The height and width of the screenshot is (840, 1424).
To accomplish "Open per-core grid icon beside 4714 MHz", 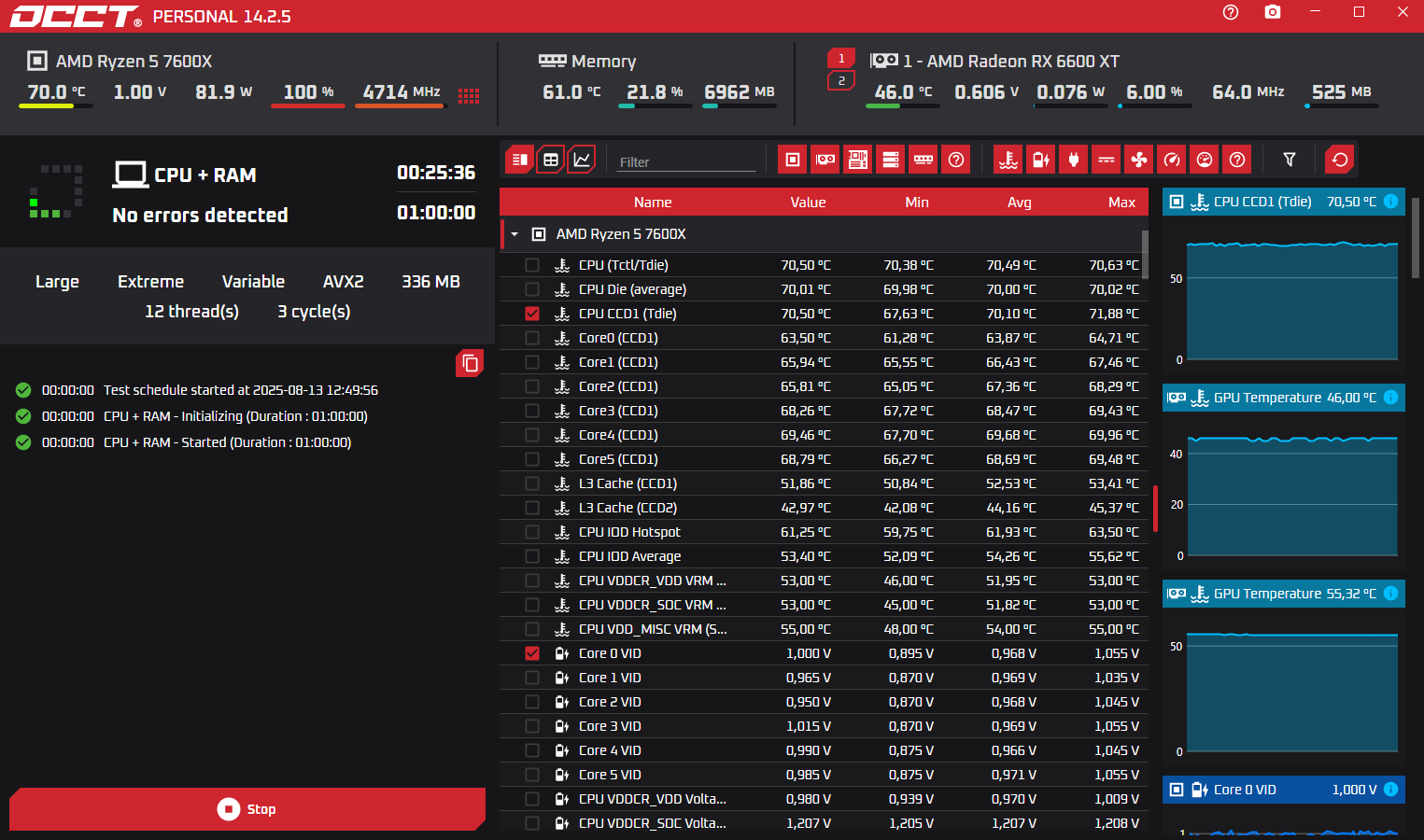I will click(469, 95).
